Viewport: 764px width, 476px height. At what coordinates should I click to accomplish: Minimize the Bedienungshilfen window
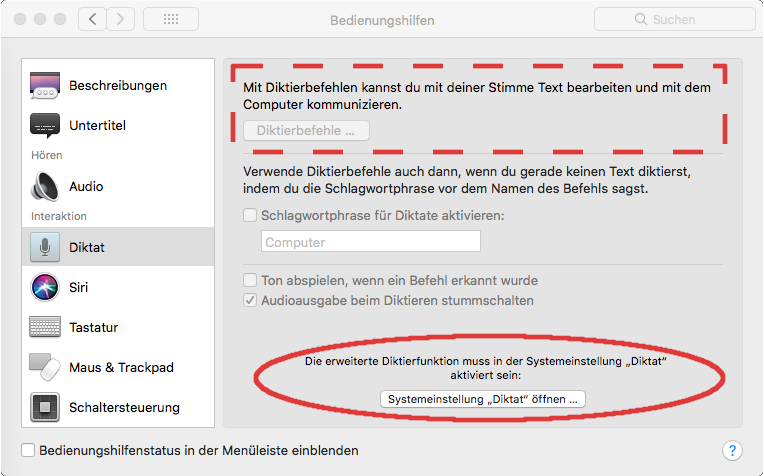pos(40,19)
